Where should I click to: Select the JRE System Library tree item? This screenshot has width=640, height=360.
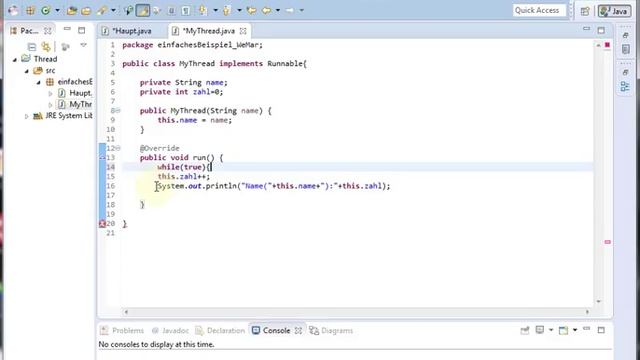(63, 116)
